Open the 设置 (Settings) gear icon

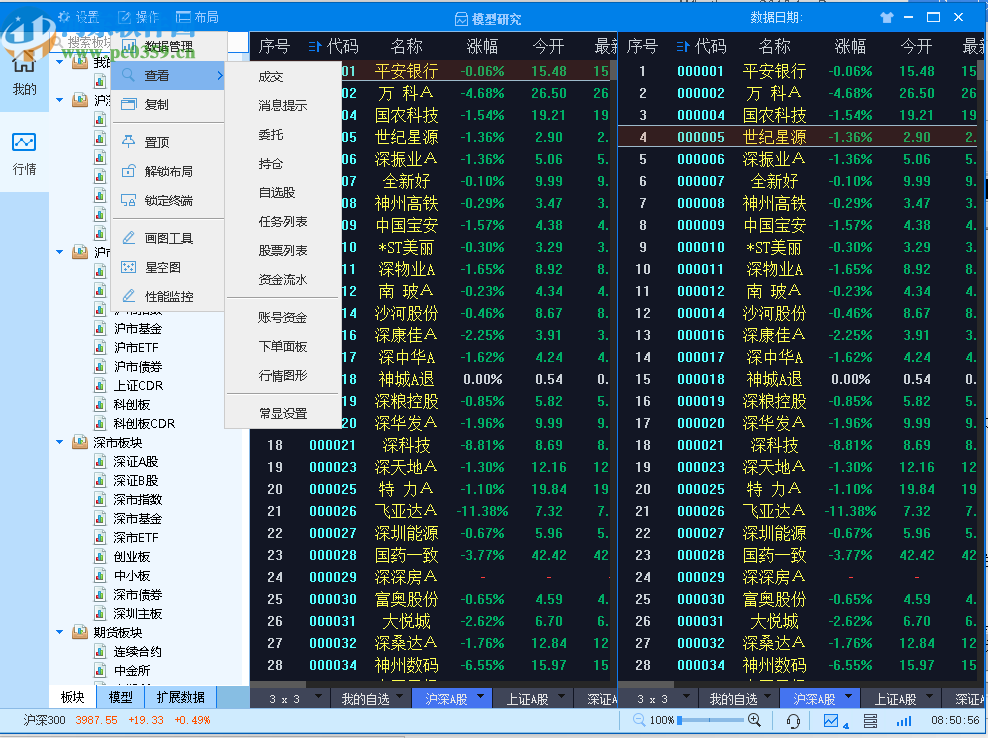click(x=64, y=16)
